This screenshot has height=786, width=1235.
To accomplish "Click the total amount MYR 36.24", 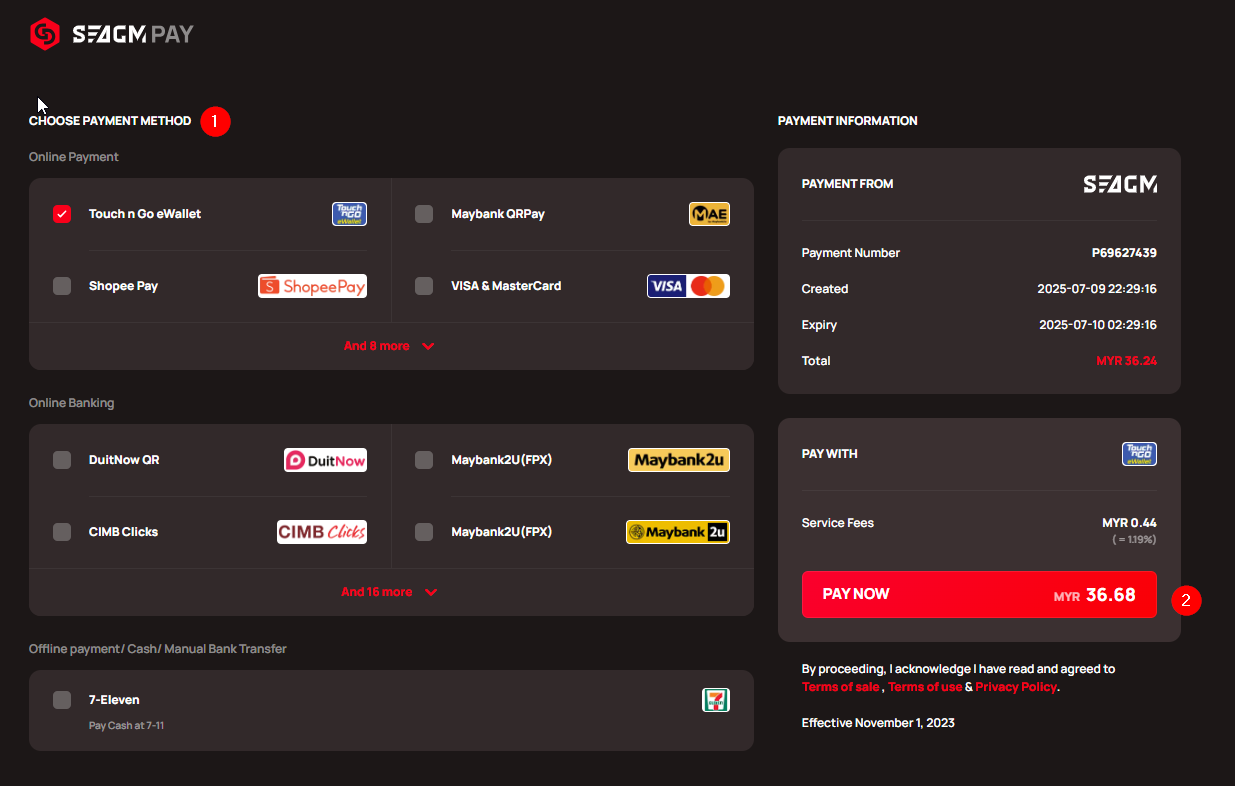I will (x=1126, y=361).
